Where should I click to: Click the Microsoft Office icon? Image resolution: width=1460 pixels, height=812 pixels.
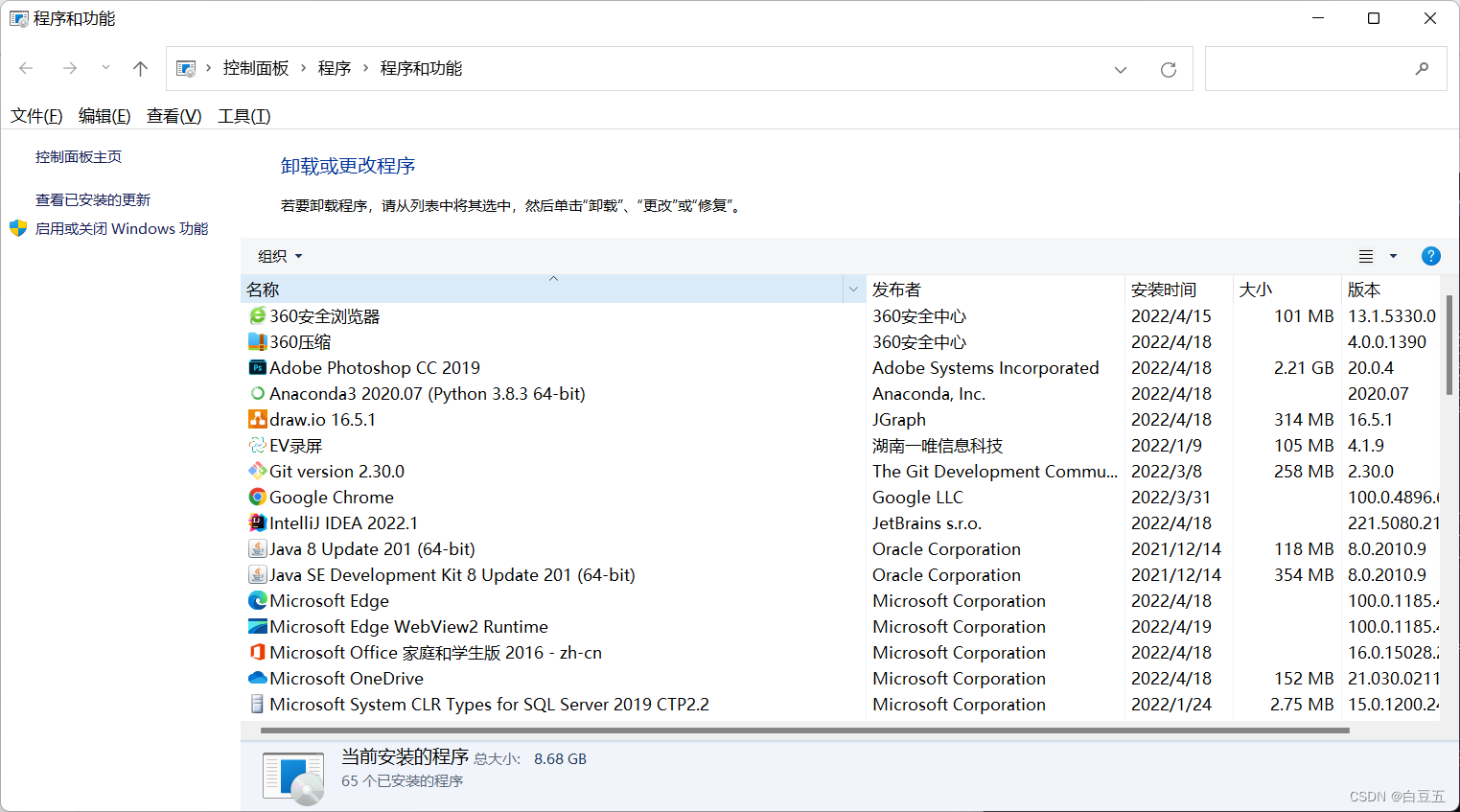click(x=257, y=653)
